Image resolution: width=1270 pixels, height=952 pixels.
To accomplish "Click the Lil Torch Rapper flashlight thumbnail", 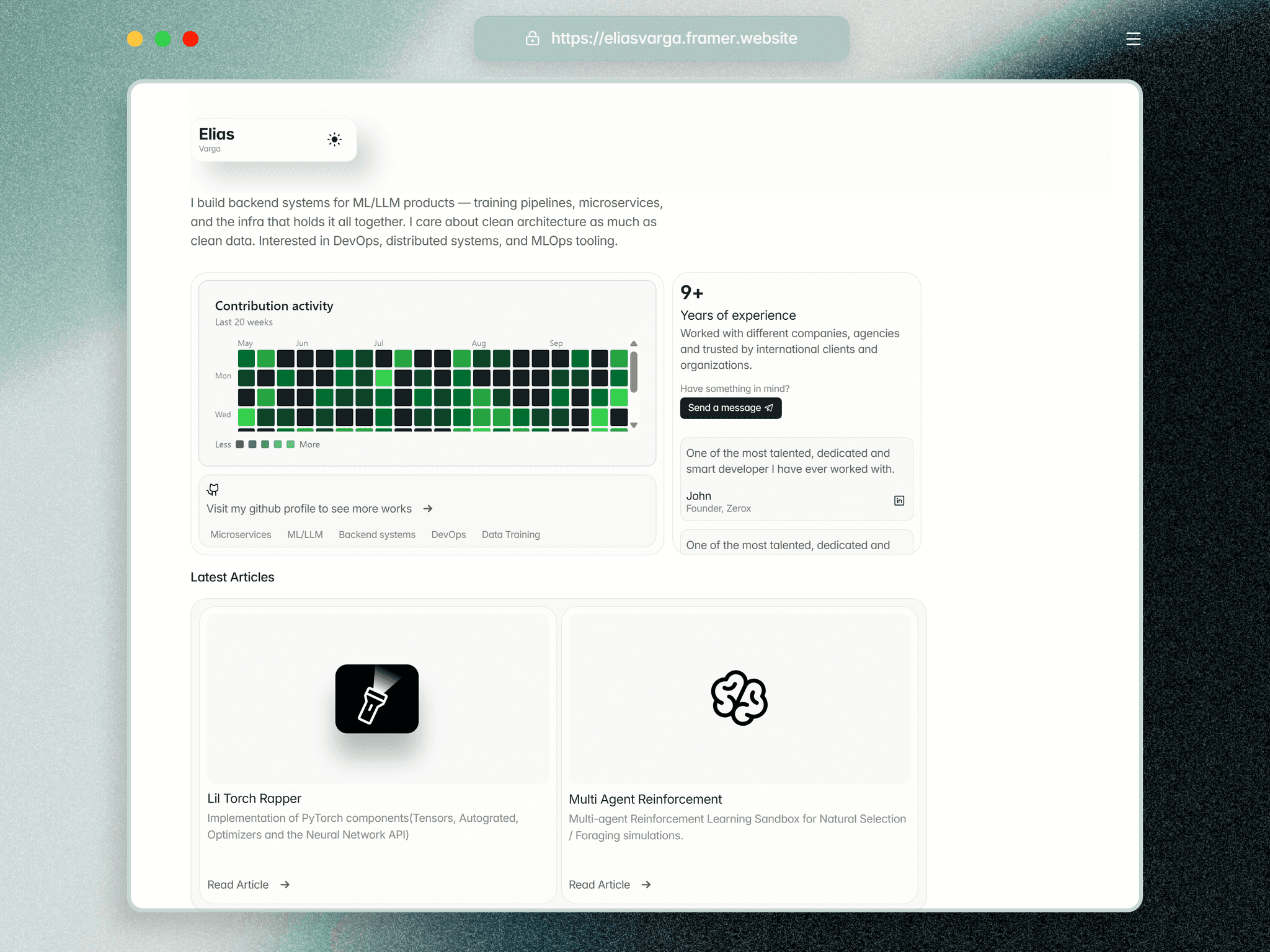I will 377,699.
